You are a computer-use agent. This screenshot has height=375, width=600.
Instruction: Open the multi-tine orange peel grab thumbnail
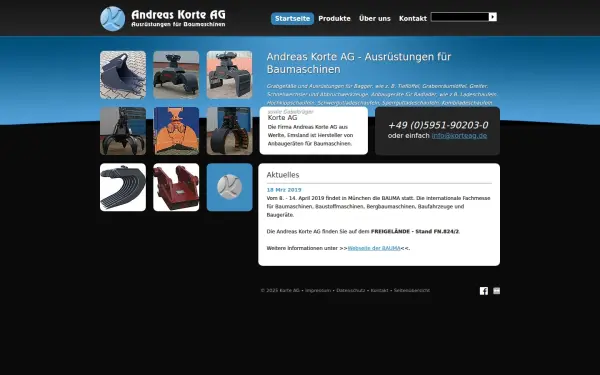(123, 131)
